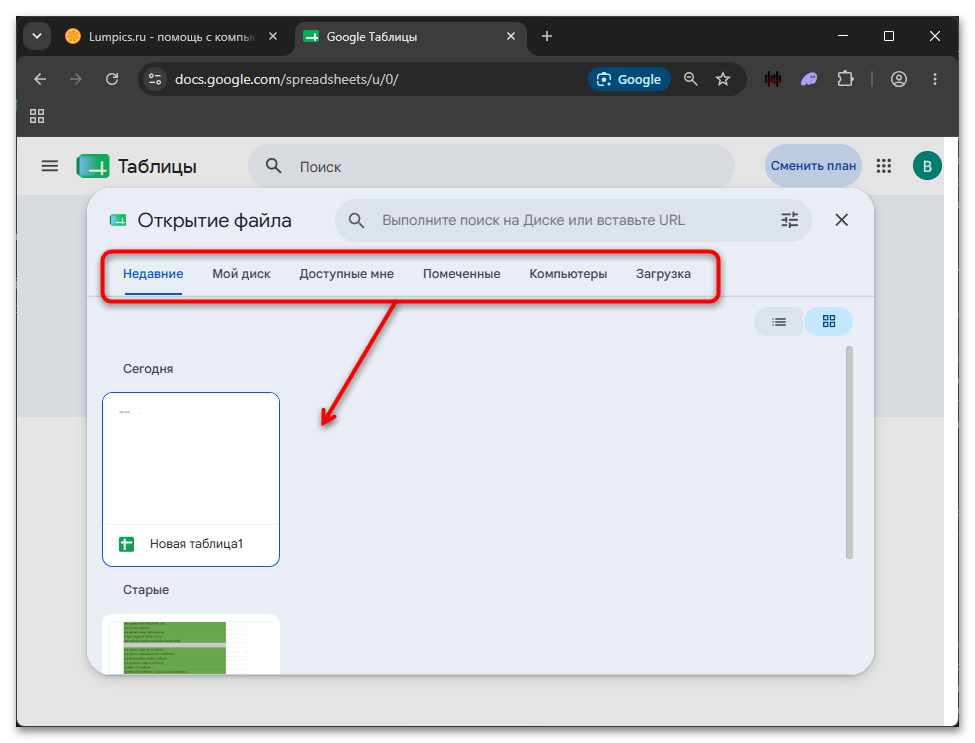This screenshot has width=975, height=743.
Task: Close the Открытие файла dialog
Action: pyautogui.click(x=841, y=220)
